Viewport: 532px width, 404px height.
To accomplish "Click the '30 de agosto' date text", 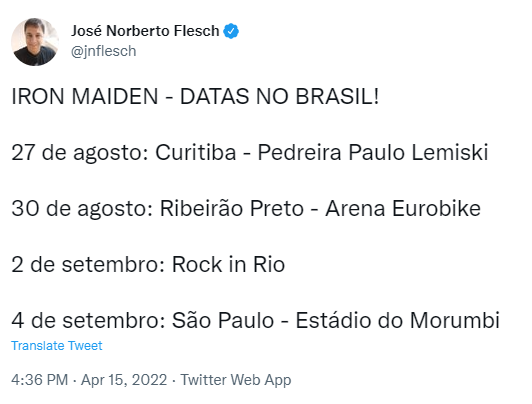I will pos(81,208).
